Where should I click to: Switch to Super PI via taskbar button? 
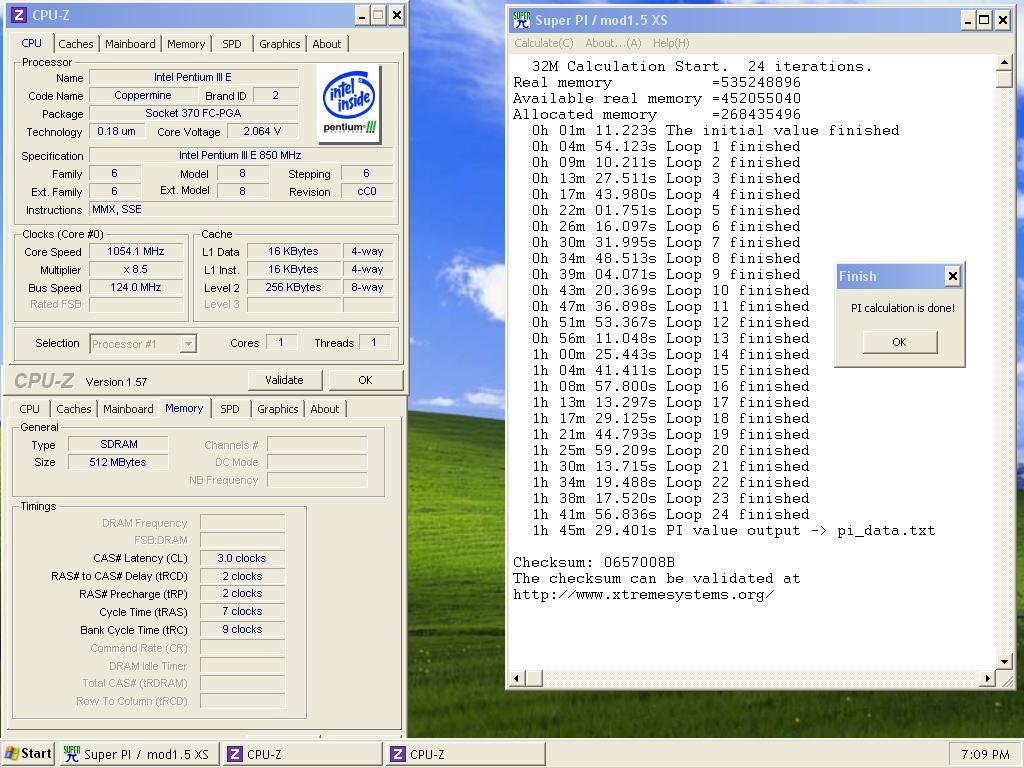(138, 754)
